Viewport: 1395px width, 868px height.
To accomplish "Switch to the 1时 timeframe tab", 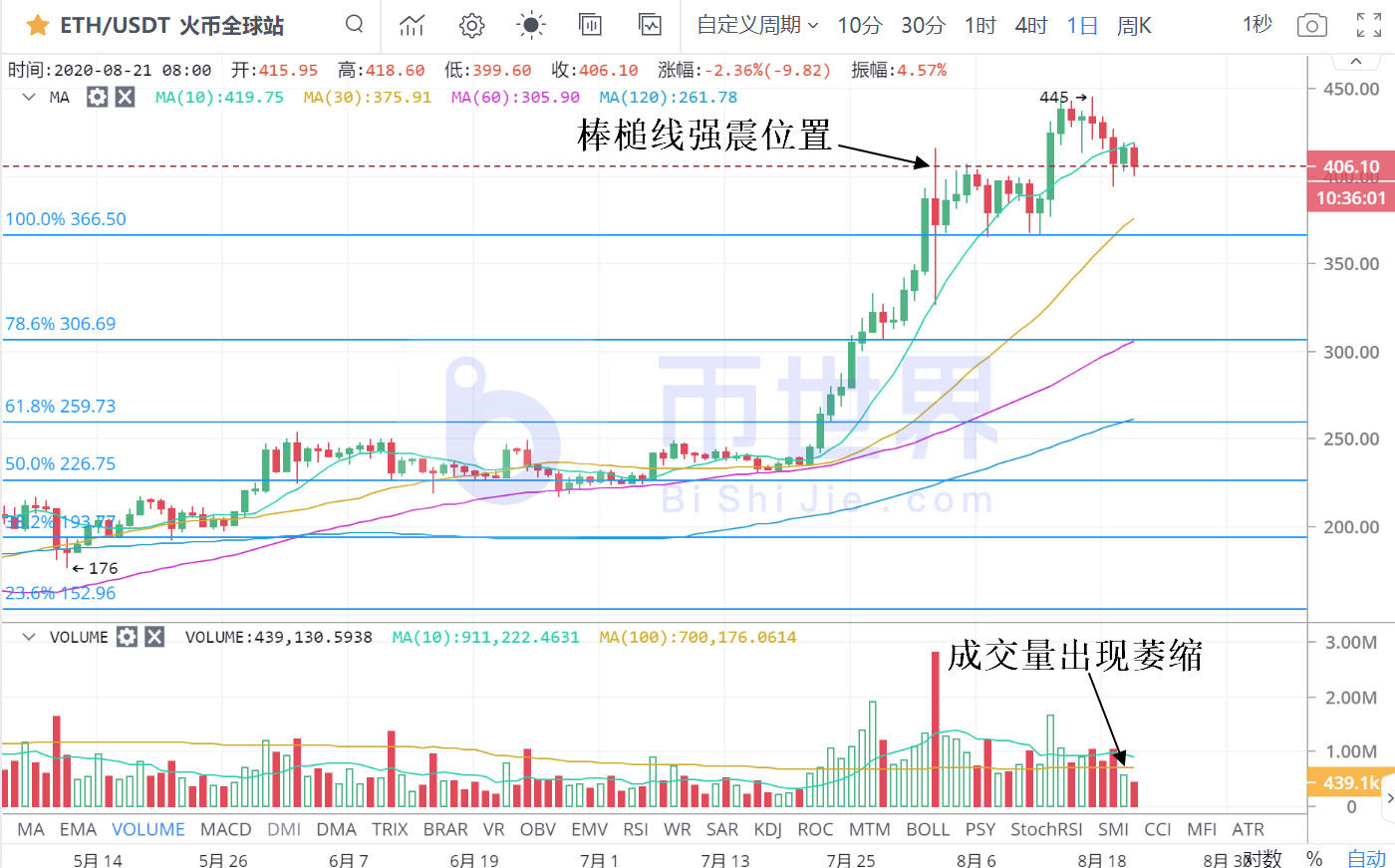I will pos(979,26).
